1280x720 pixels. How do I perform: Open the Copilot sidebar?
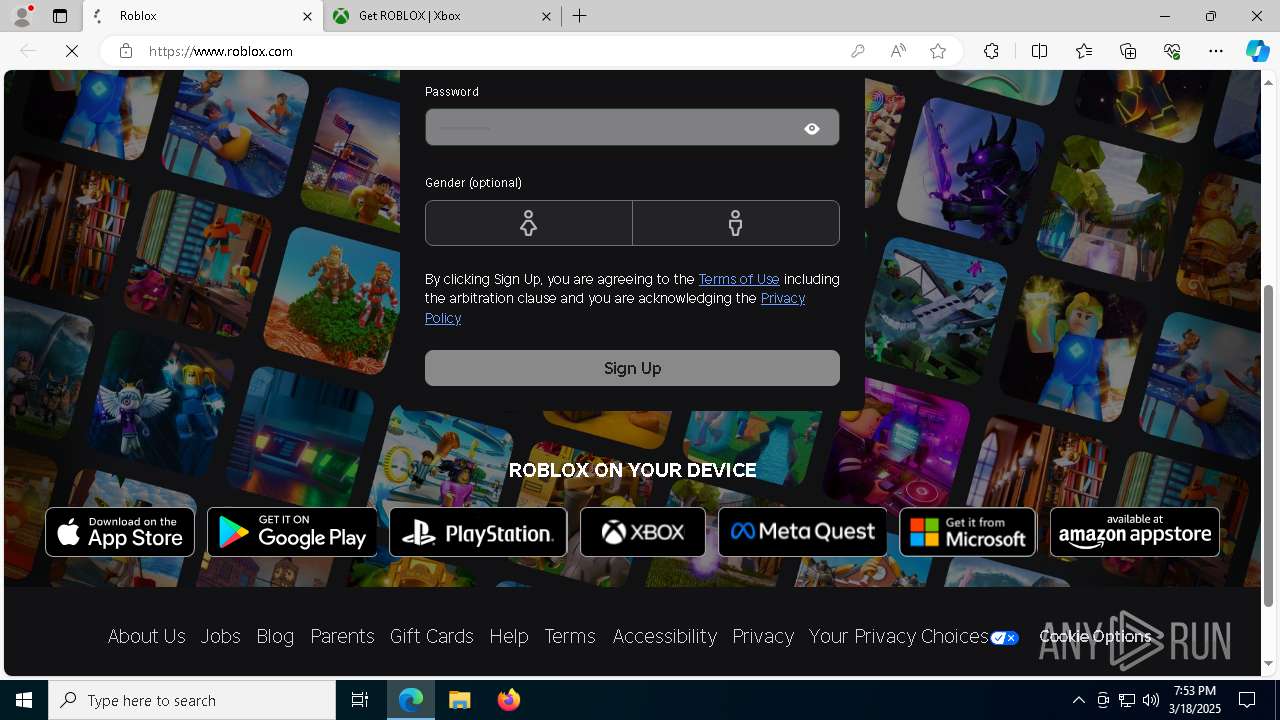click(1257, 51)
